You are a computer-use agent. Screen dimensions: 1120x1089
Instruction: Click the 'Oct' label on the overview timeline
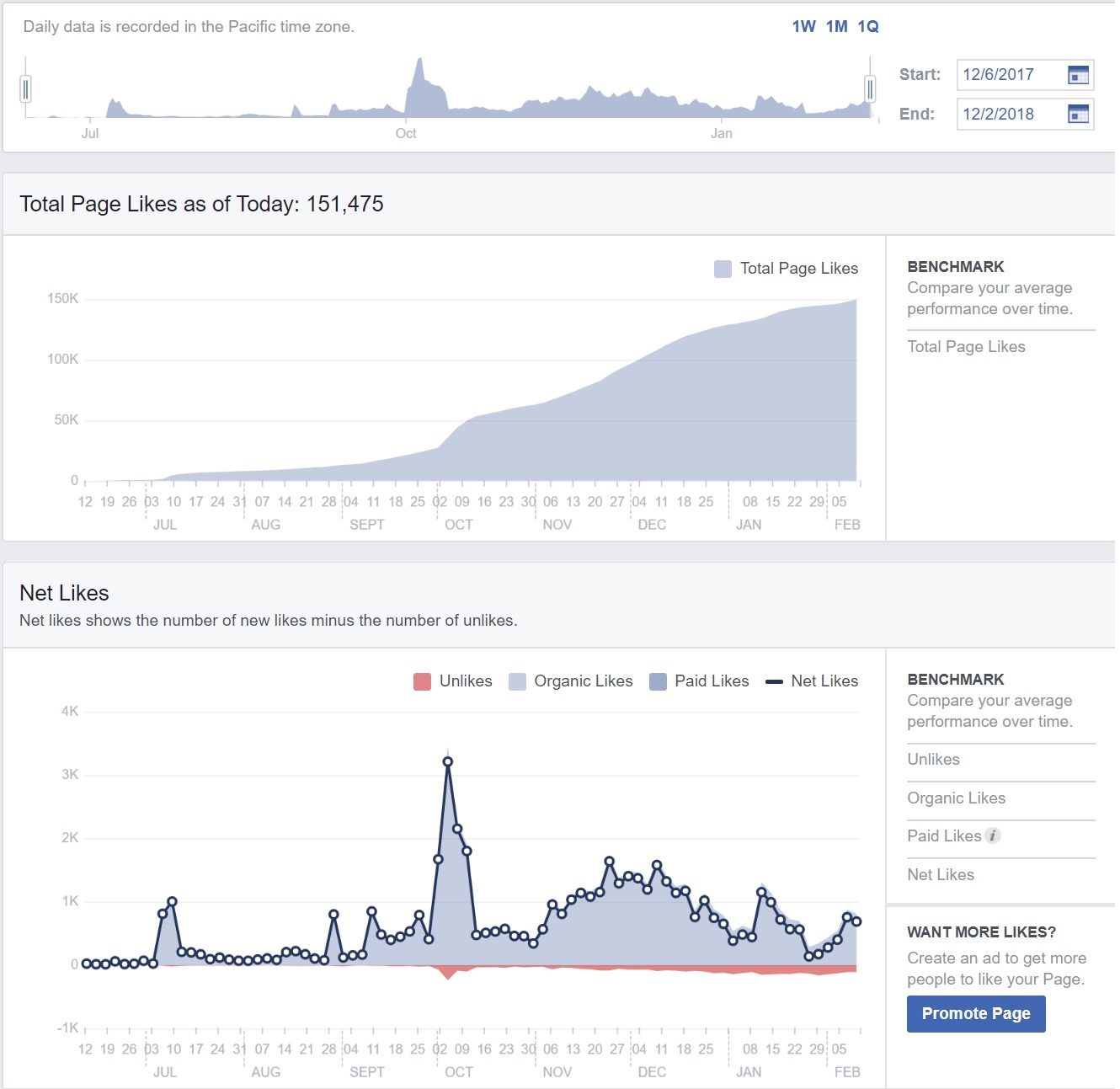pyautogui.click(x=406, y=133)
